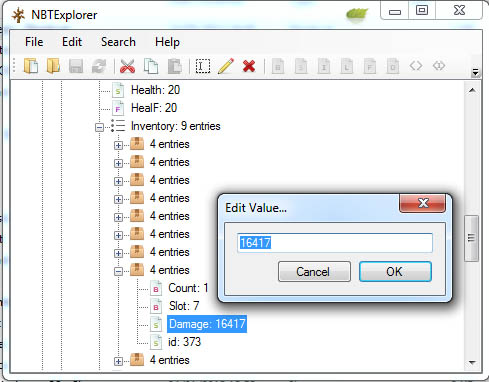Select the 4 entries row below id: 373
This screenshot has height=382, width=489.
[x=170, y=360]
